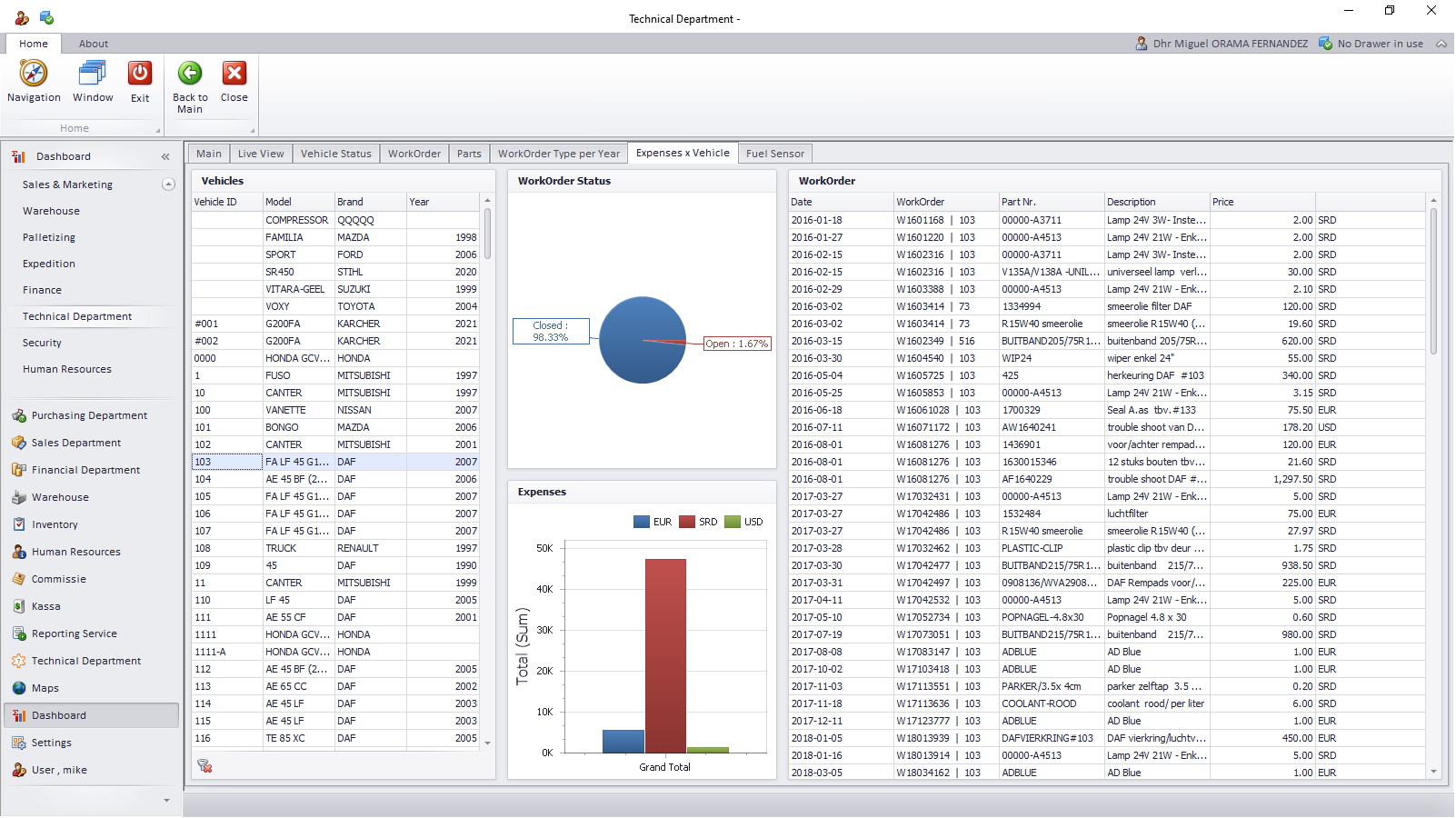The height and width of the screenshot is (818, 1456).
Task: Select vehicle row 104 in grid
Action: tap(227, 480)
